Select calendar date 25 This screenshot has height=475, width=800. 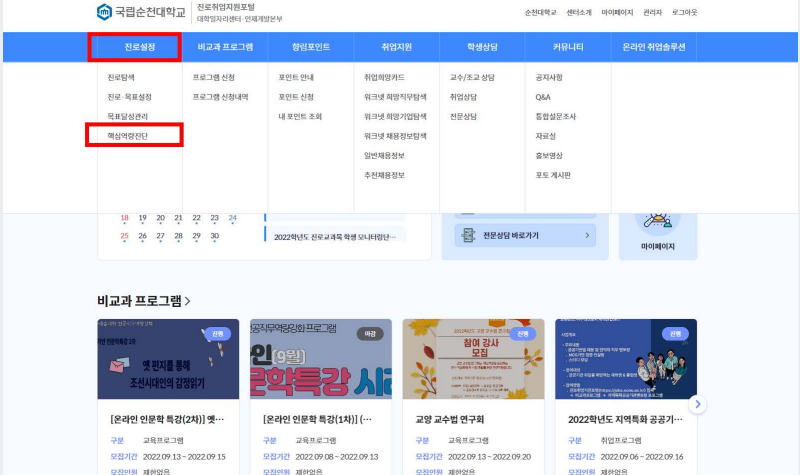[124, 236]
